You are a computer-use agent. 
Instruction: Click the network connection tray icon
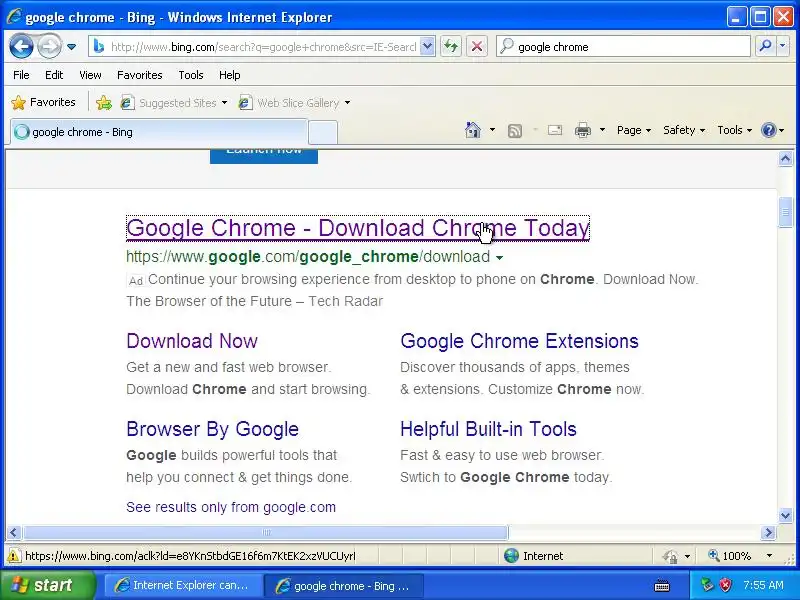point(707,585)
